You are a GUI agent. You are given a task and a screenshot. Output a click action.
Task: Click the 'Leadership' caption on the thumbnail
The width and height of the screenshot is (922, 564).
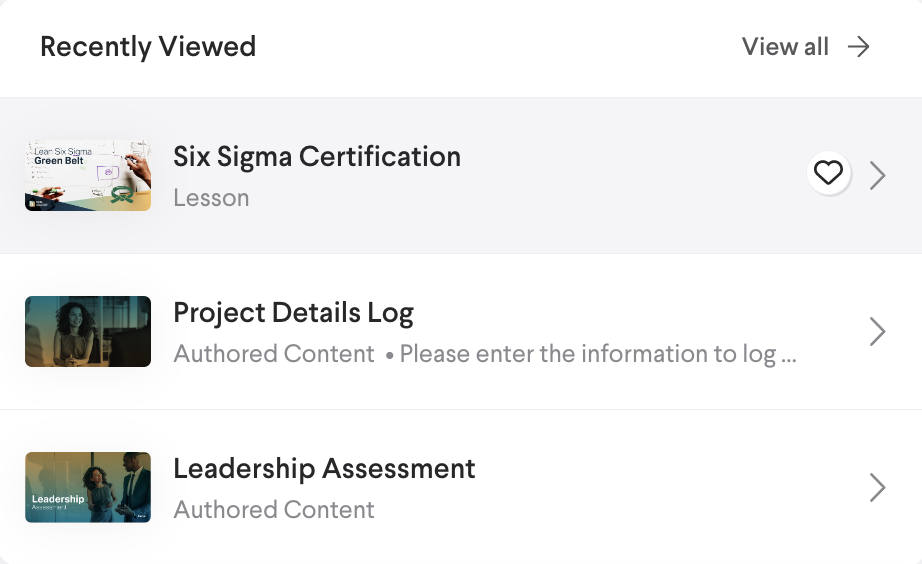tap(58, 499)
